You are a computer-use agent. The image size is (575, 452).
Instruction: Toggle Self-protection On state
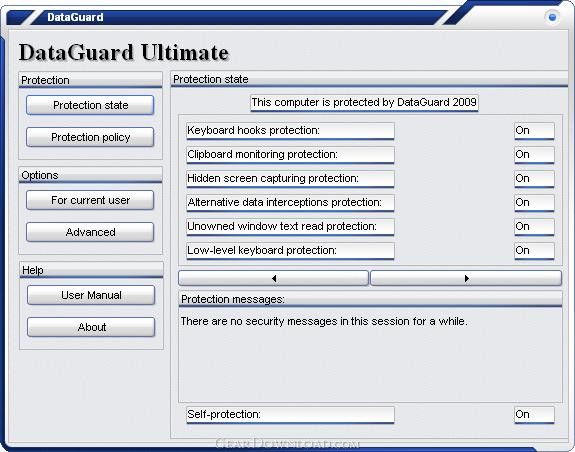[534, 415]
